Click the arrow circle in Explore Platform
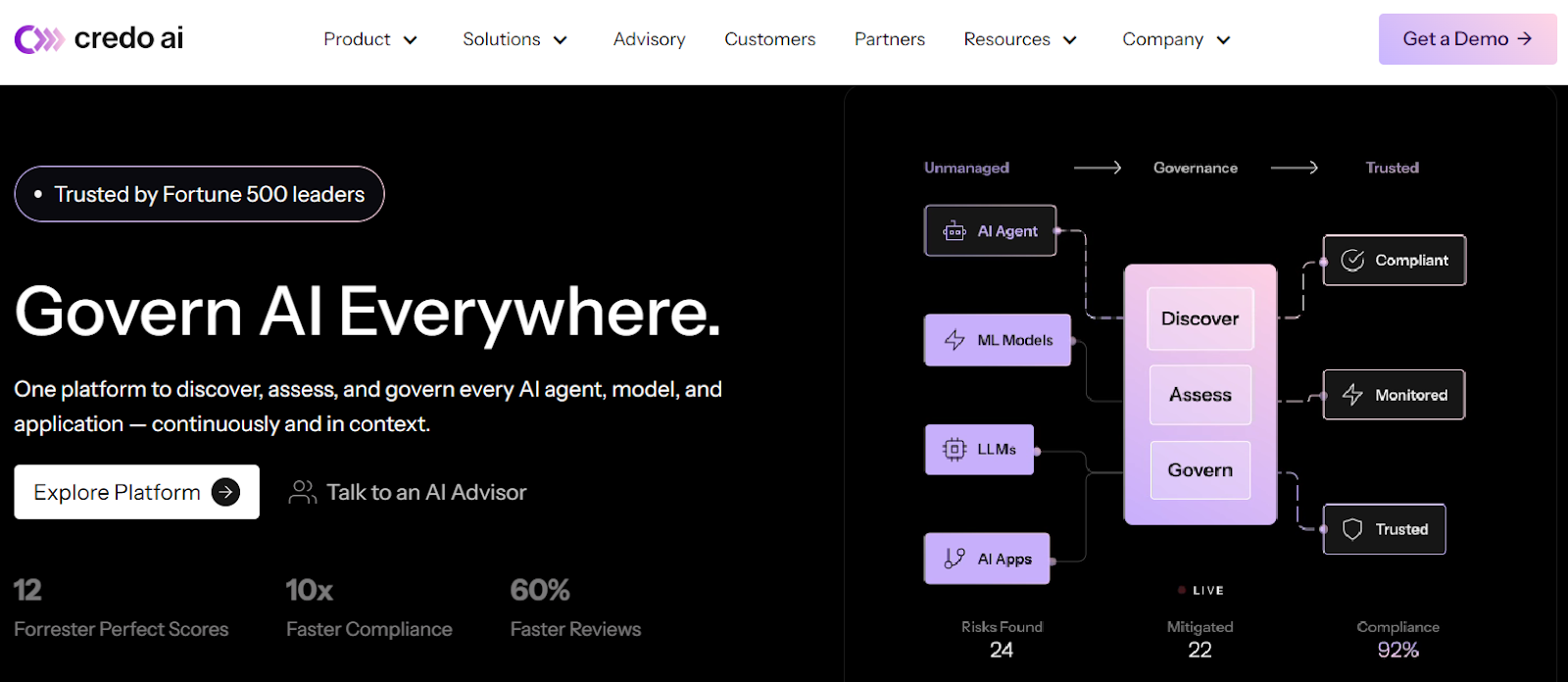This screenshot has height=682, width=1568. tap(225, 492)
